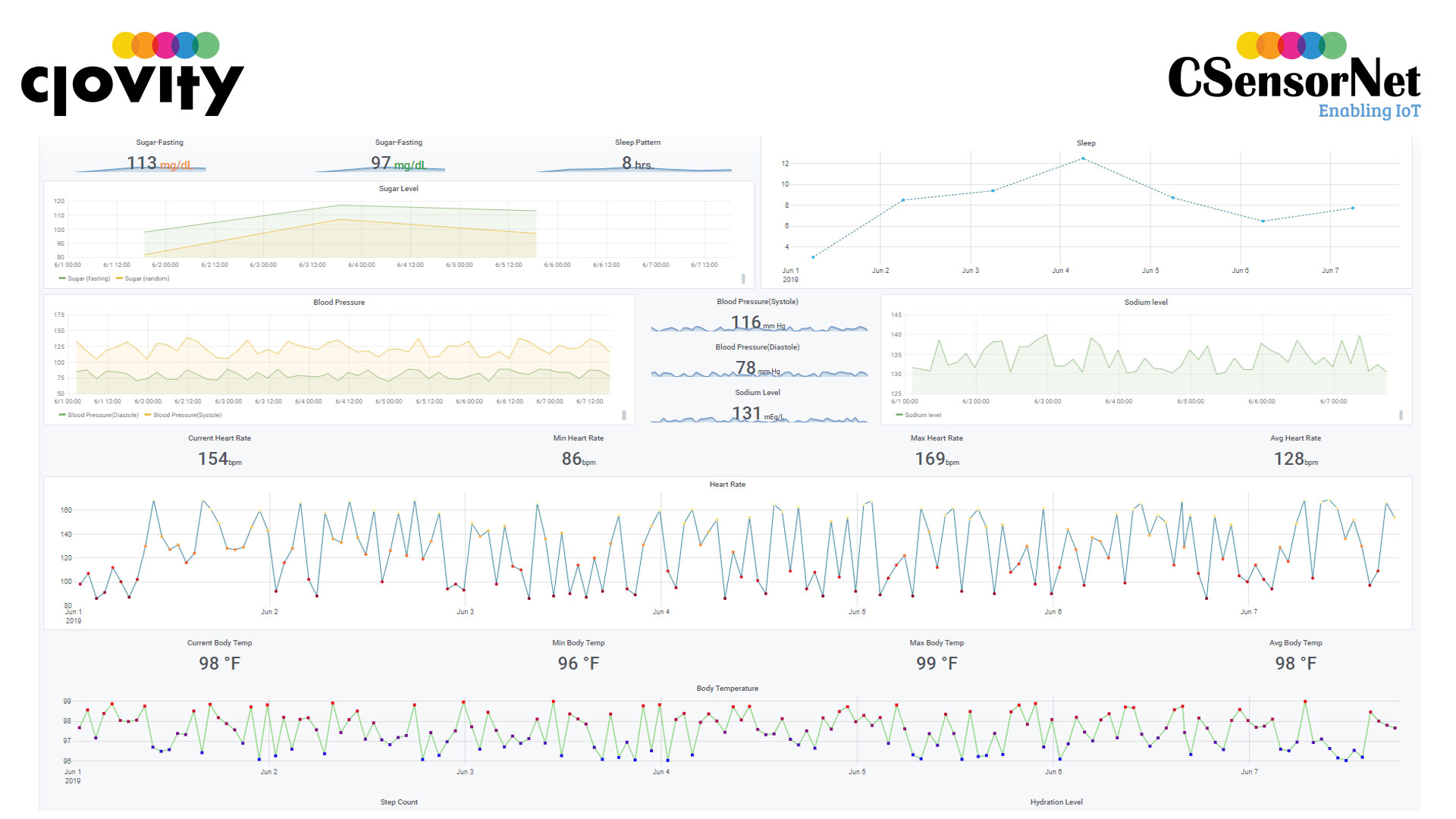Click the Max Body Temp title
Viewport: 1456px width, 819px height.
pyautogui.click(x=937, y=643)
